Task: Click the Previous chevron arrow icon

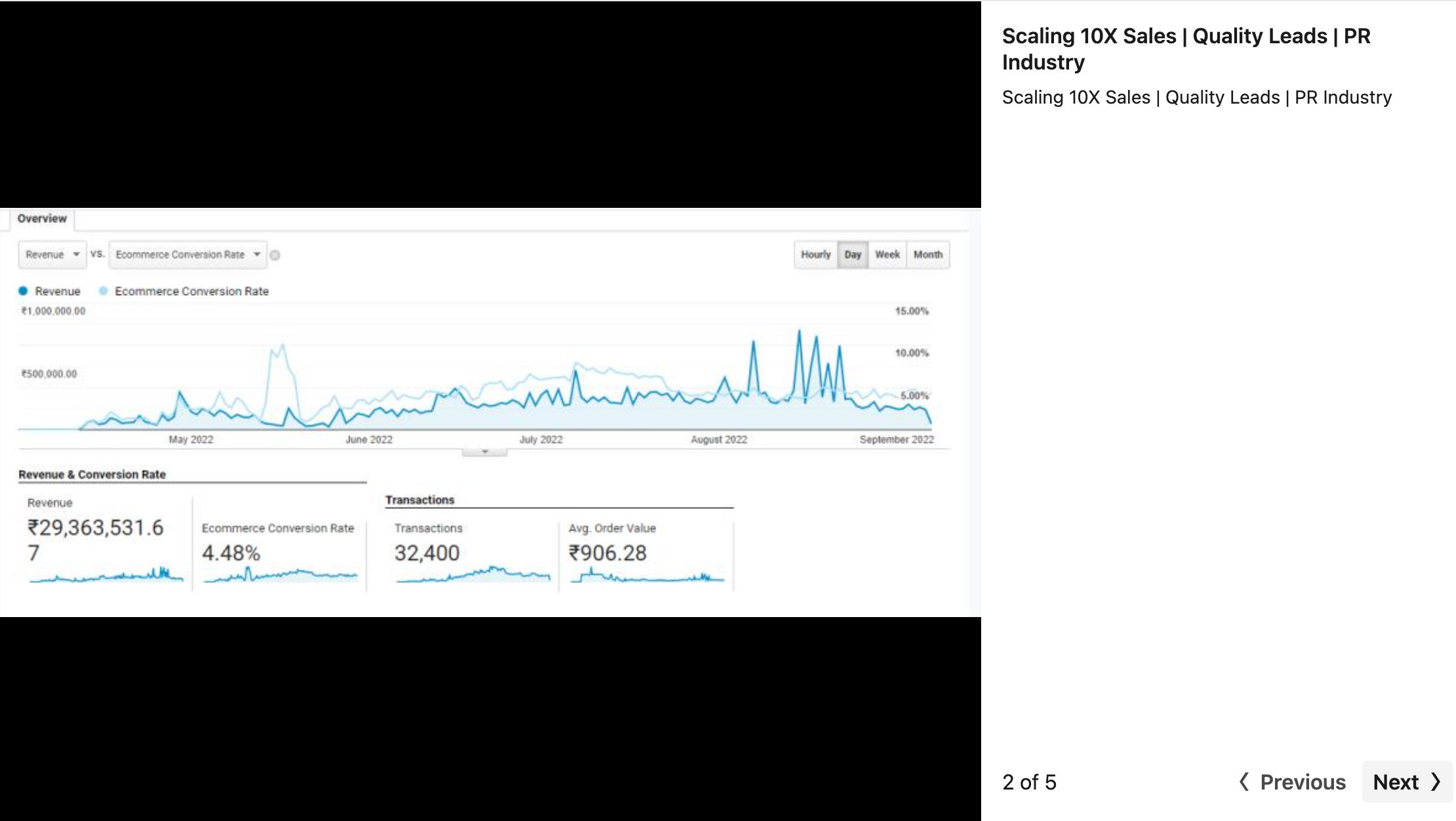Action: pos(1244,782)
